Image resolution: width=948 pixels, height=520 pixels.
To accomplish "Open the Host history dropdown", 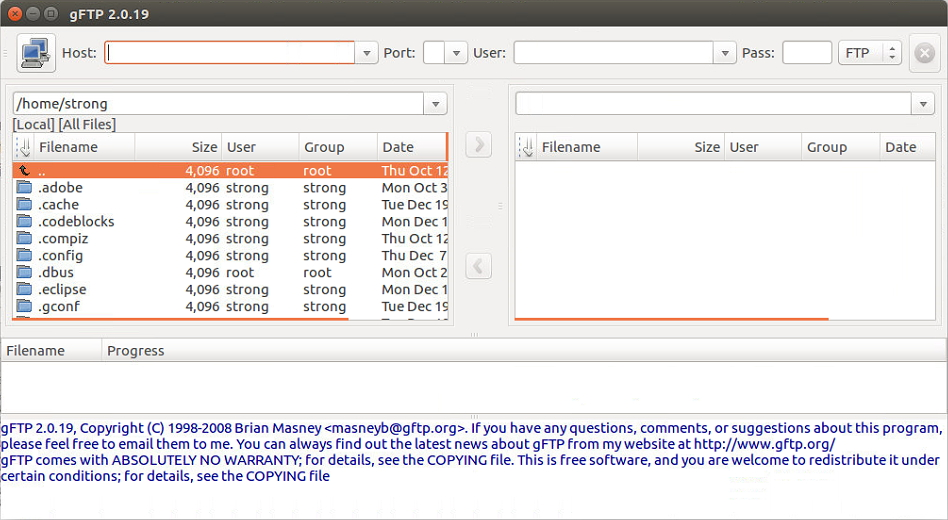I will tap(366, 53).
